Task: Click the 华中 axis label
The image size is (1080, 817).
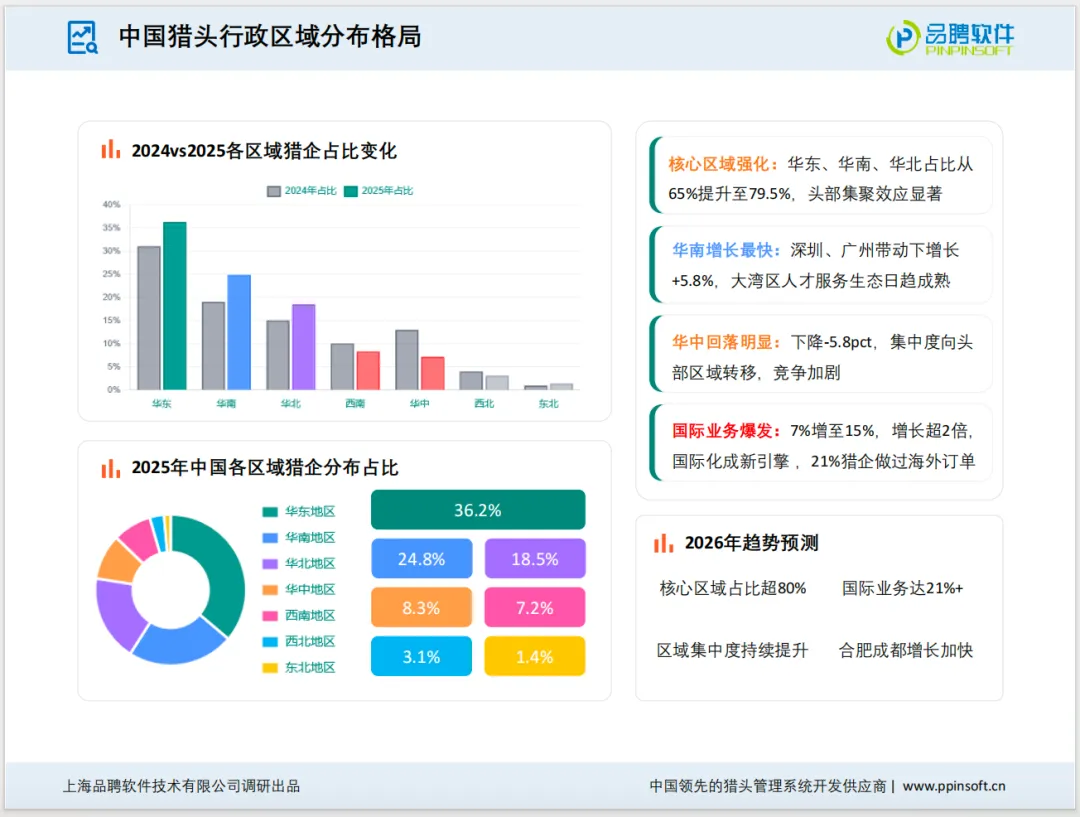Action: (x=419, y=404)
